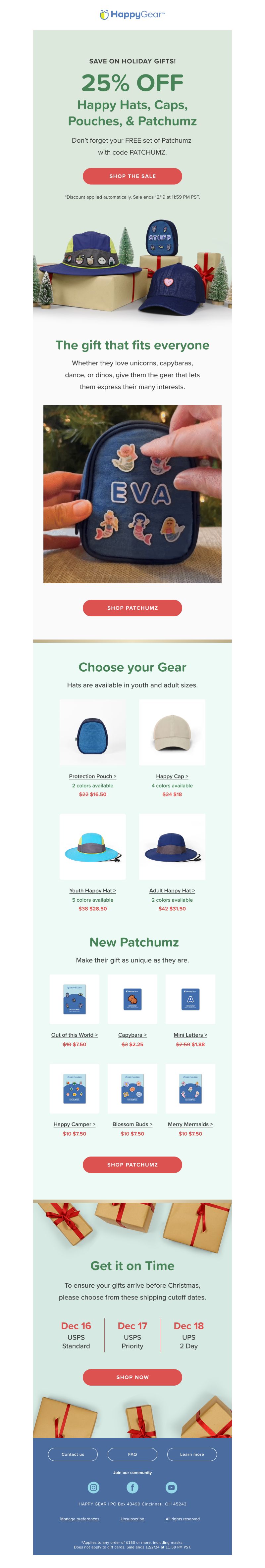Open the Capybara patch link

132,1035
